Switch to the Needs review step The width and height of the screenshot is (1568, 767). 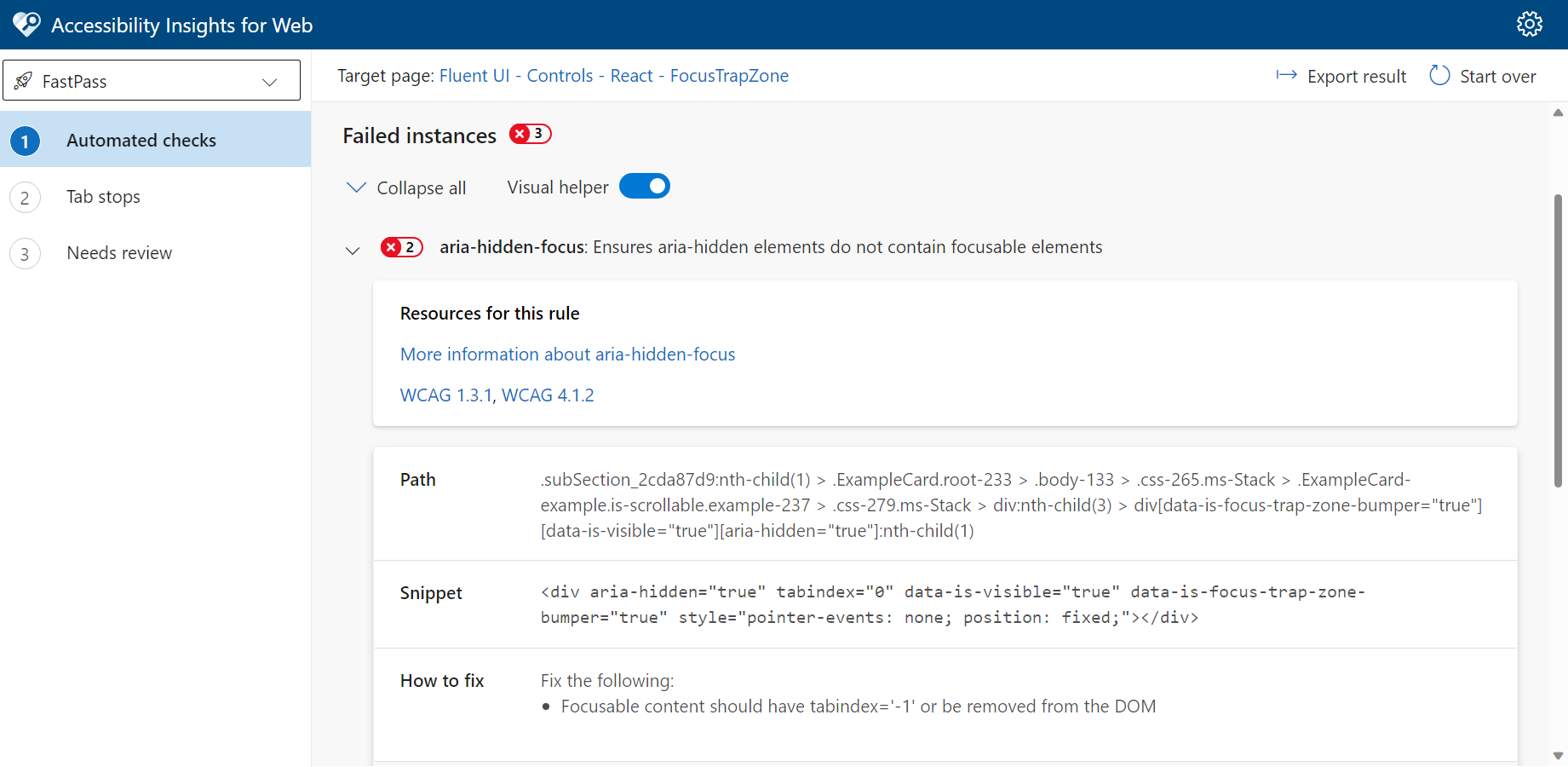118,252
